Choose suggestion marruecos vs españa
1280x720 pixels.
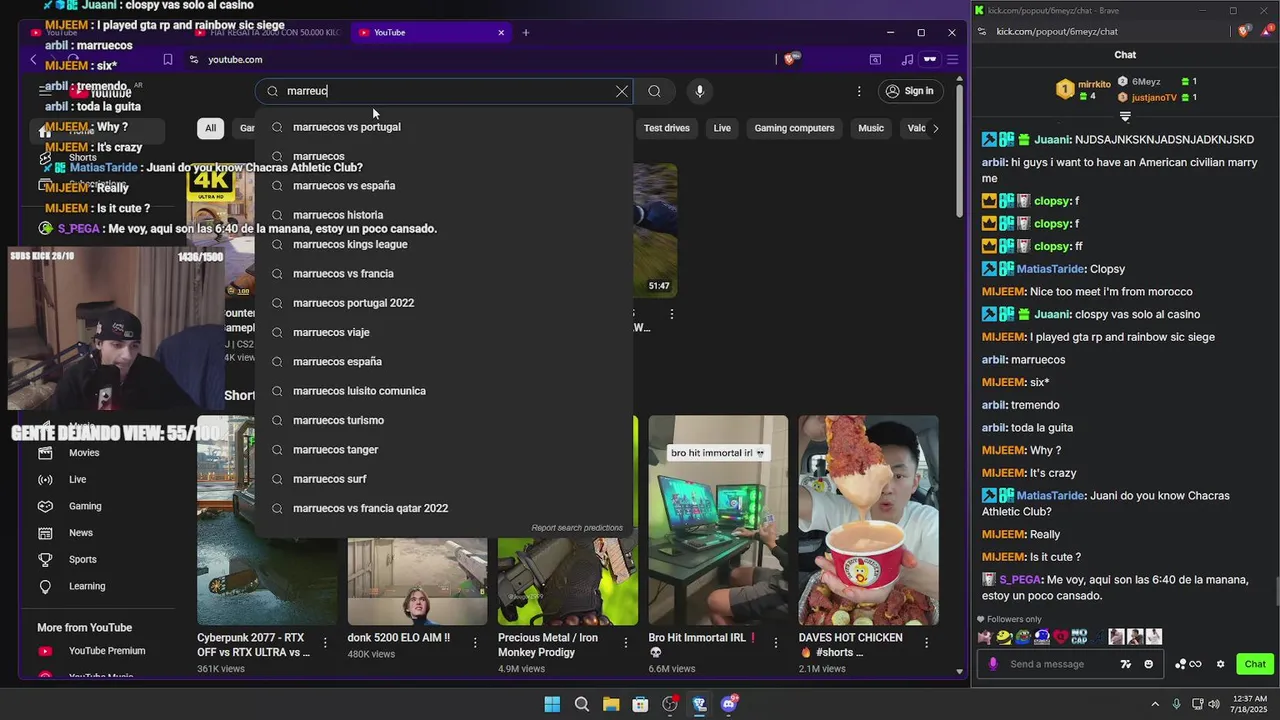pyautogui.click(x=444, y=185)
